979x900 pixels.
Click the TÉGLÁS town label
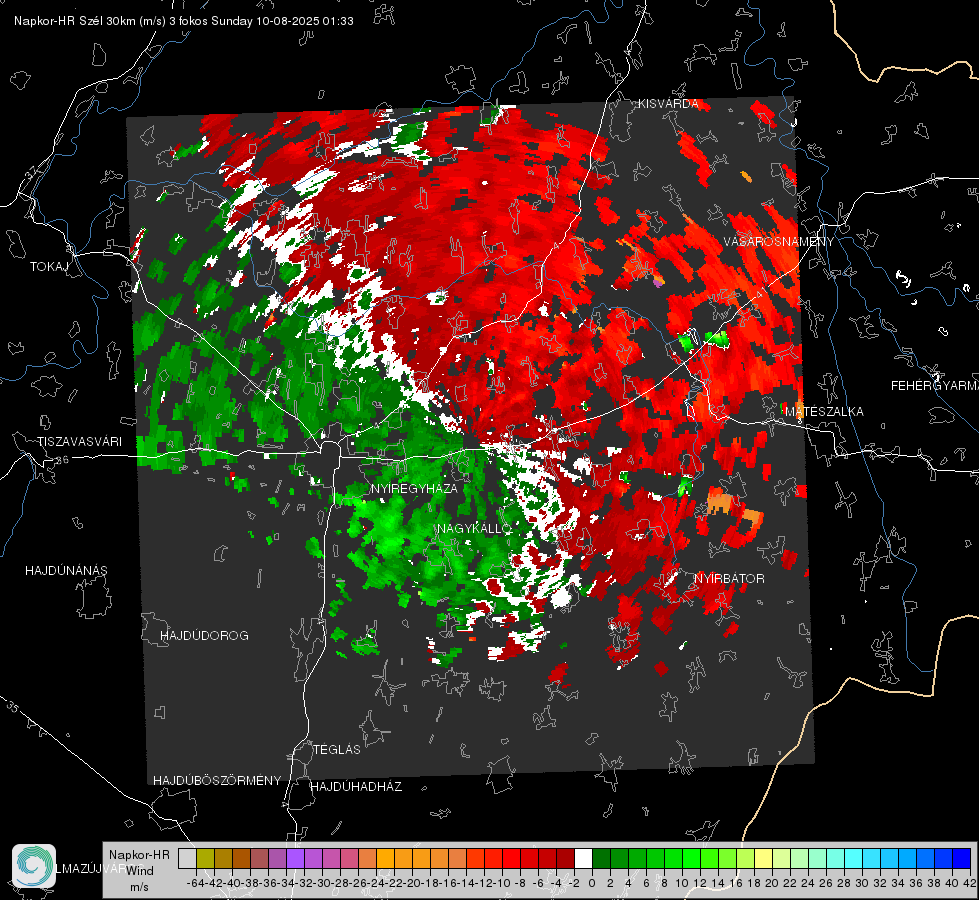coord(337,749)
